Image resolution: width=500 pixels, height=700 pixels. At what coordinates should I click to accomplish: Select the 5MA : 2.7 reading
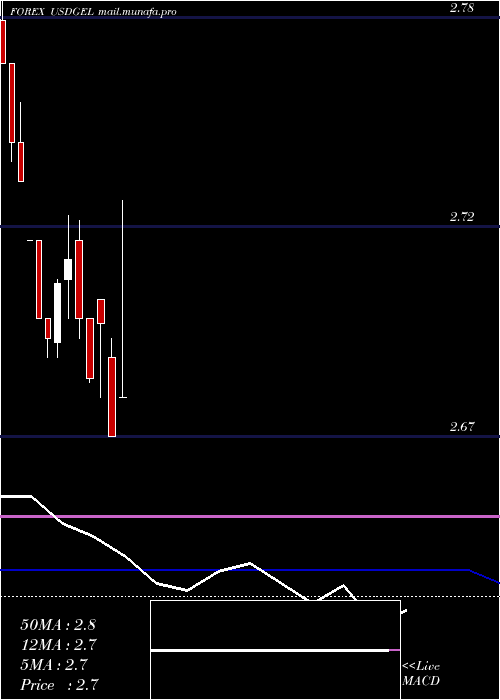click(54, 665)
